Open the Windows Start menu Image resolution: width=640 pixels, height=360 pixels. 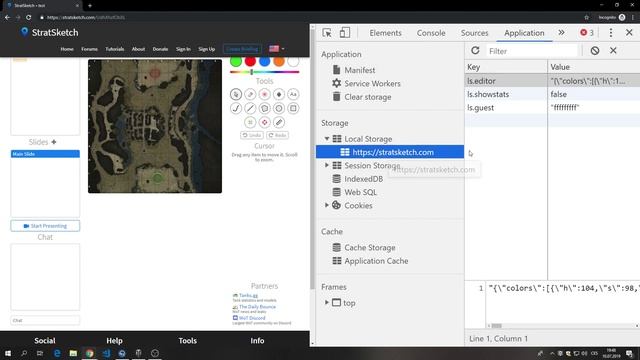pyautogui.click(x=8, y=353)
